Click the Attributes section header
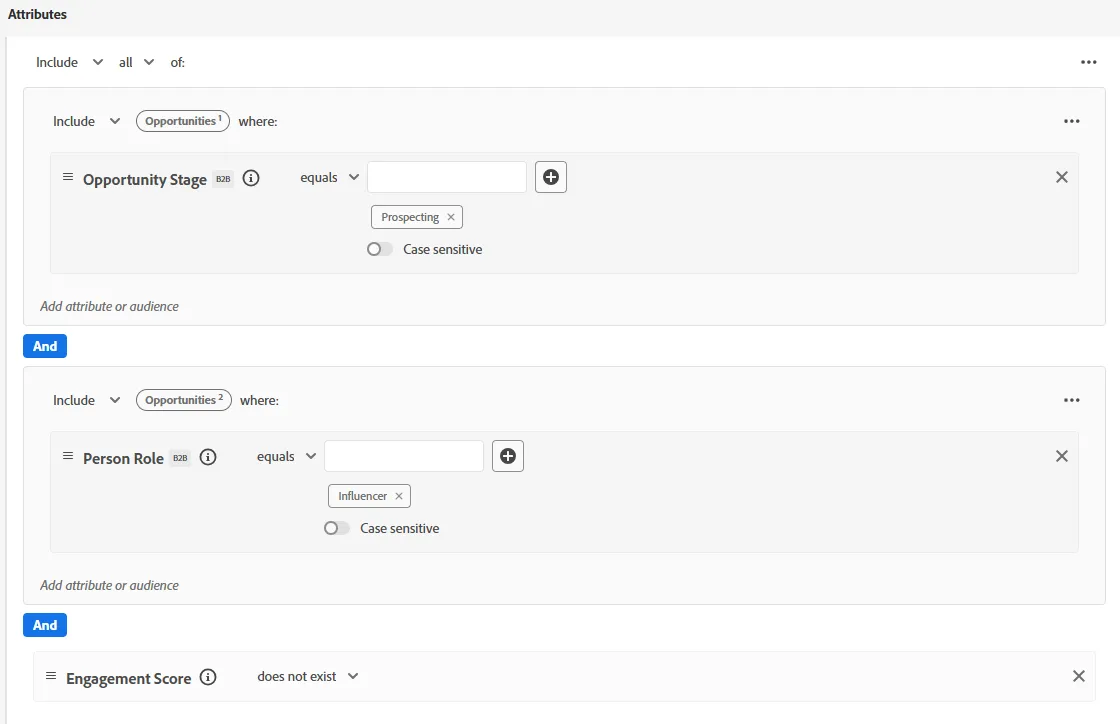The height and width of the screenshot is (724, 1120). (x=37, y=14)
